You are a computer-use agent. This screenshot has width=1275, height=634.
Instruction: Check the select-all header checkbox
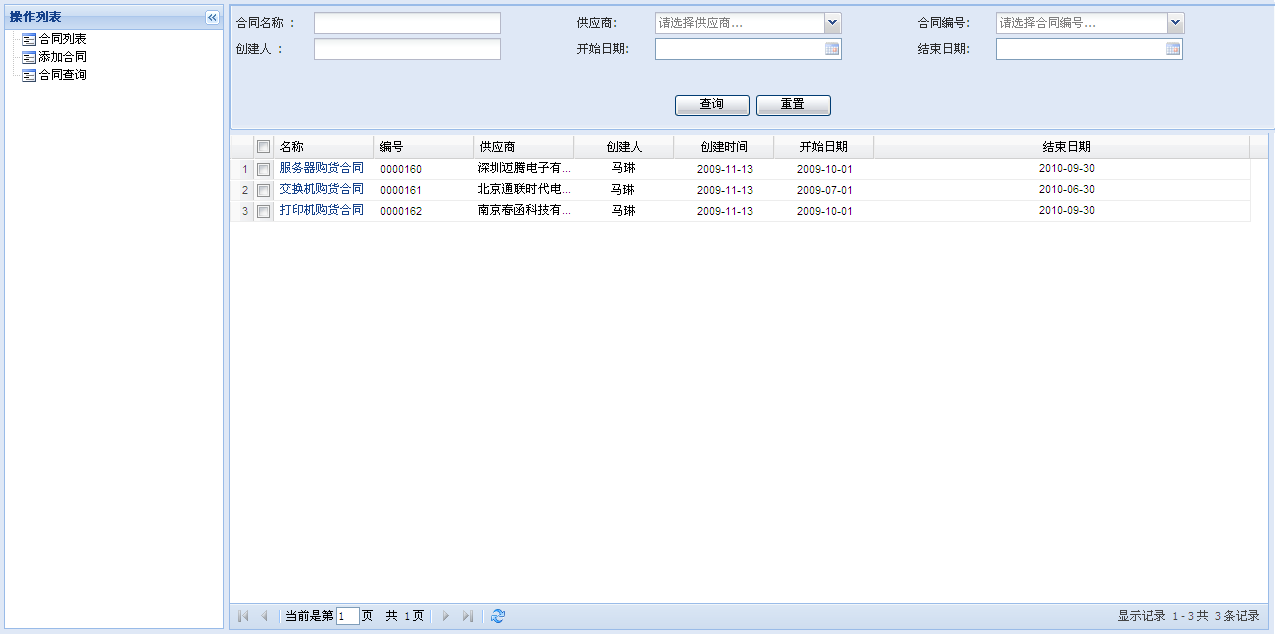tap(264, 147)
